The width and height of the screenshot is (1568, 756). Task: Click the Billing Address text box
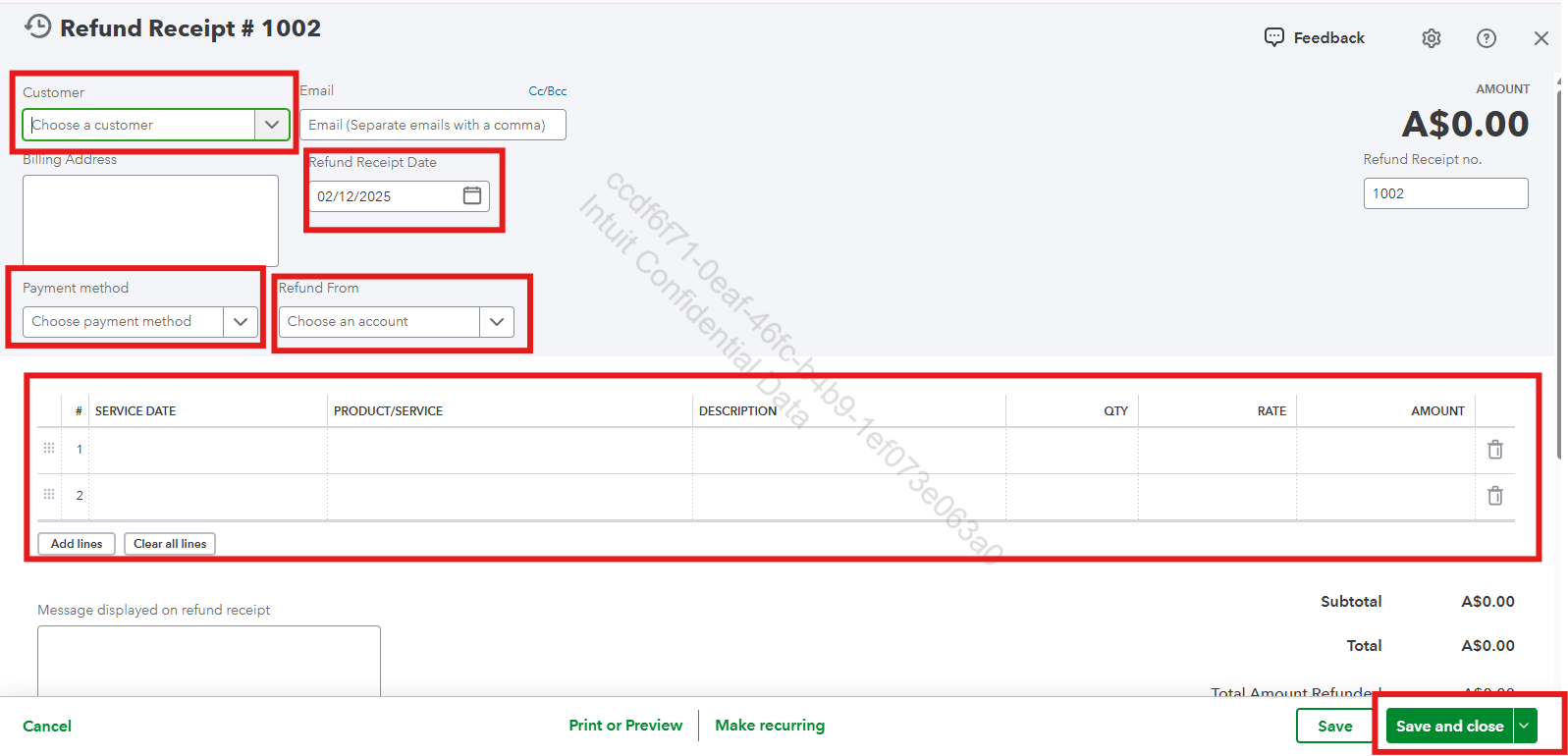[x=150, y=221]
